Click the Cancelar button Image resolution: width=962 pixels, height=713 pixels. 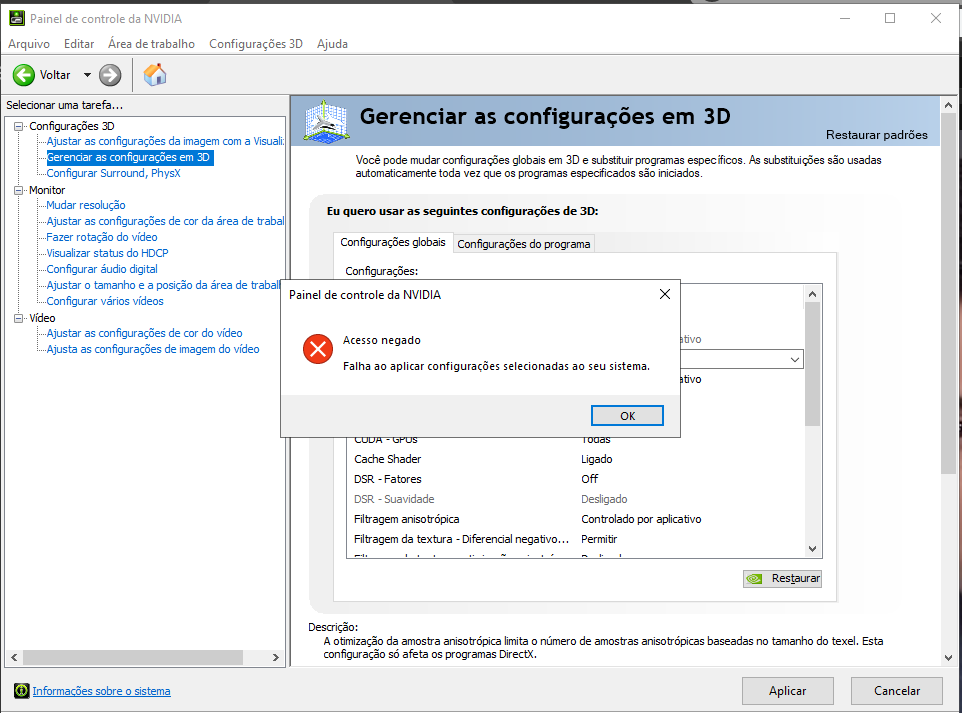[897, 691]
